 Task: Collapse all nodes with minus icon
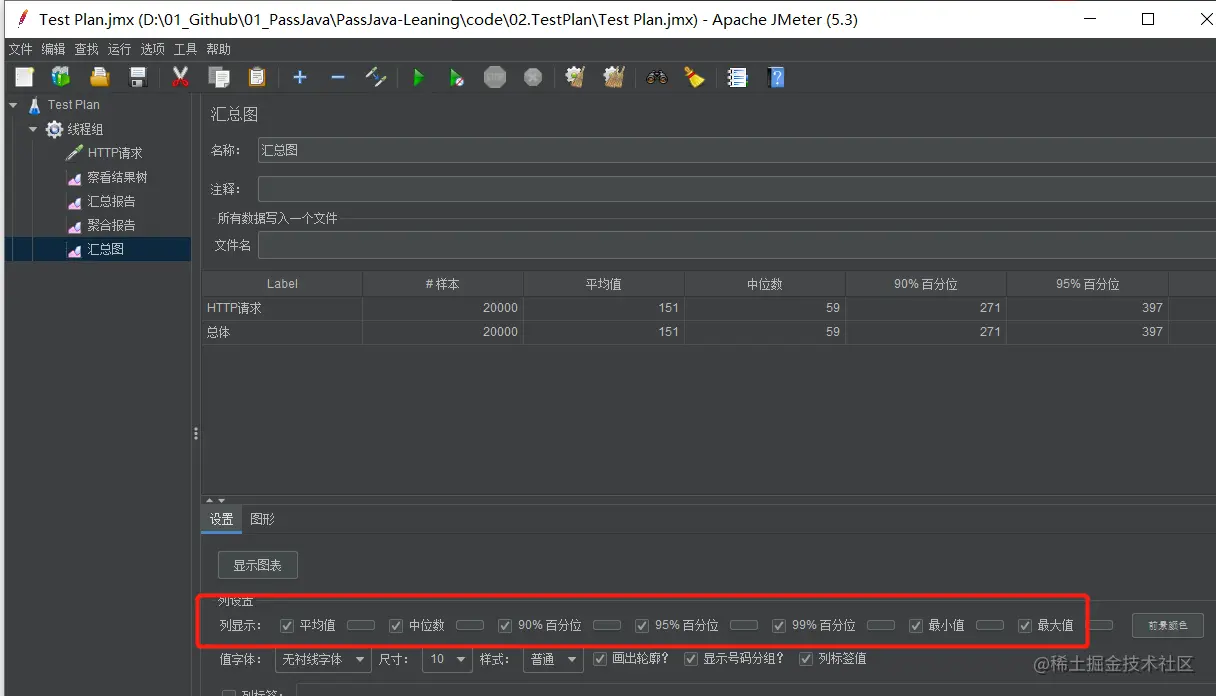pyautogui.click(x=337, y=77)
